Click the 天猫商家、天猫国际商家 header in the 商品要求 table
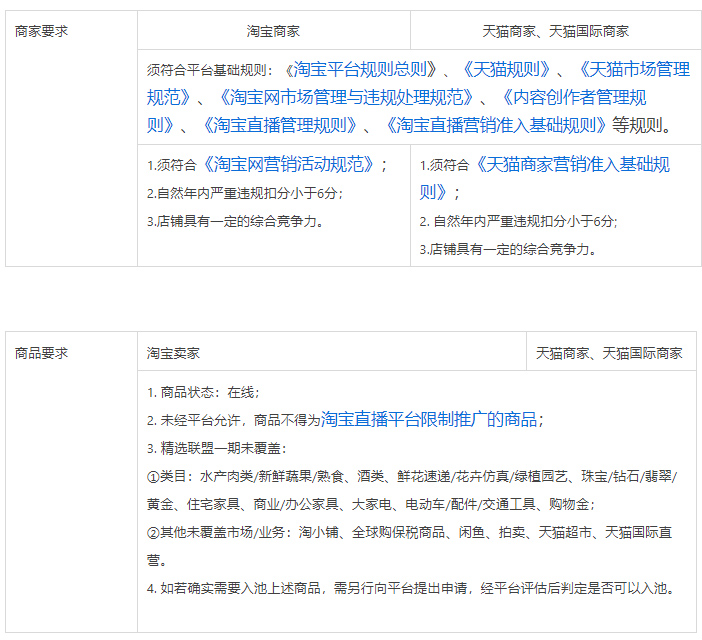This screenshot has width=702, height=640. tap(609, 353)
